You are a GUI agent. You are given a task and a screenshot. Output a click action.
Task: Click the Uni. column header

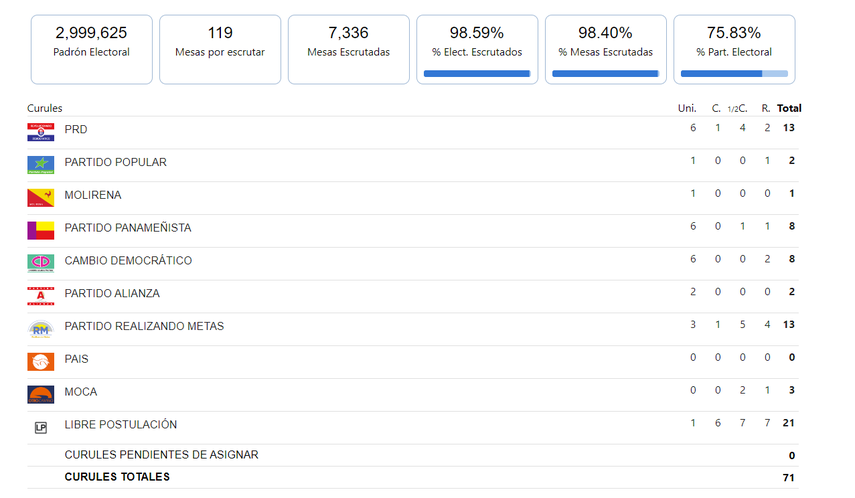coord(687,108)
